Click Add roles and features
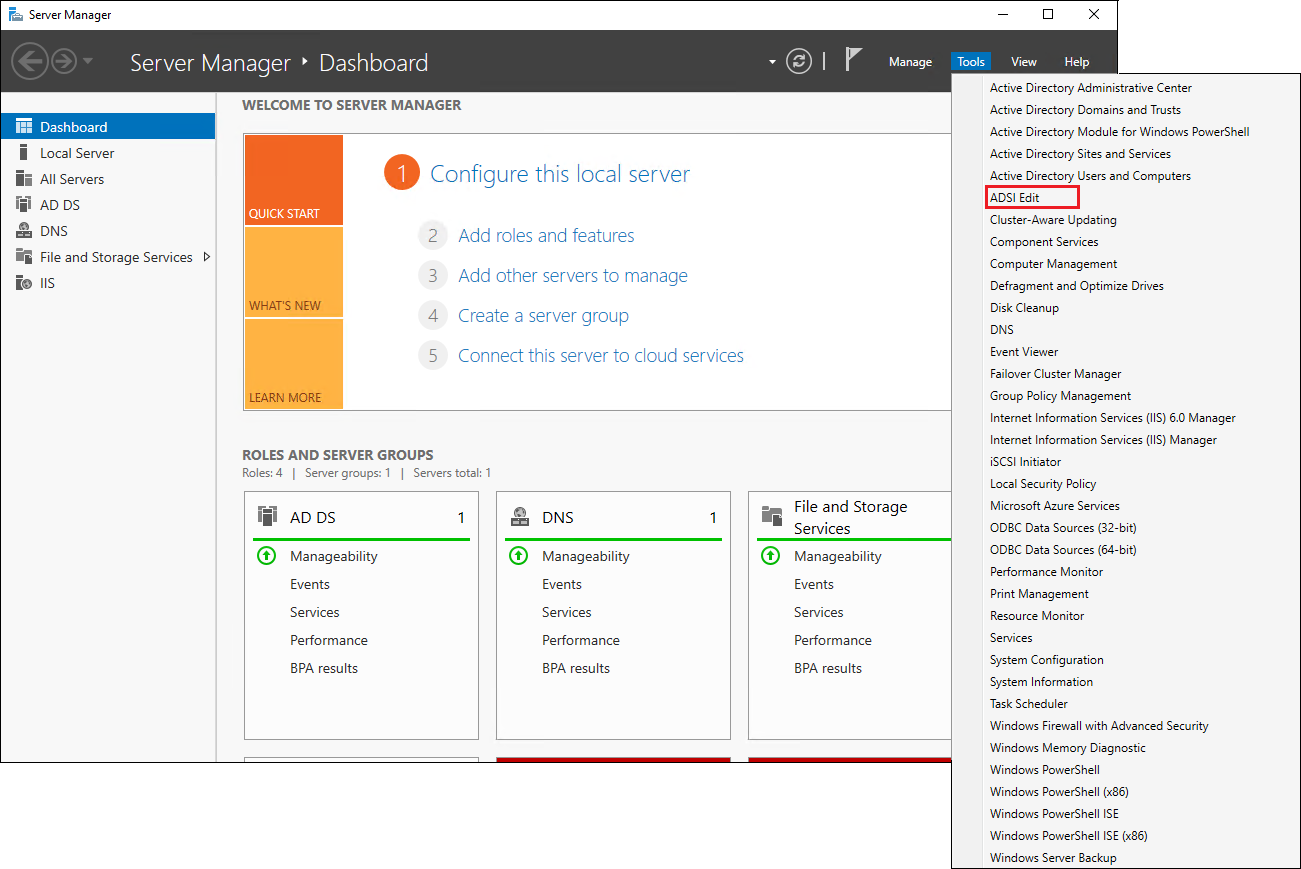The width and height of the screenshot is (1301, 869). [546, 235]
